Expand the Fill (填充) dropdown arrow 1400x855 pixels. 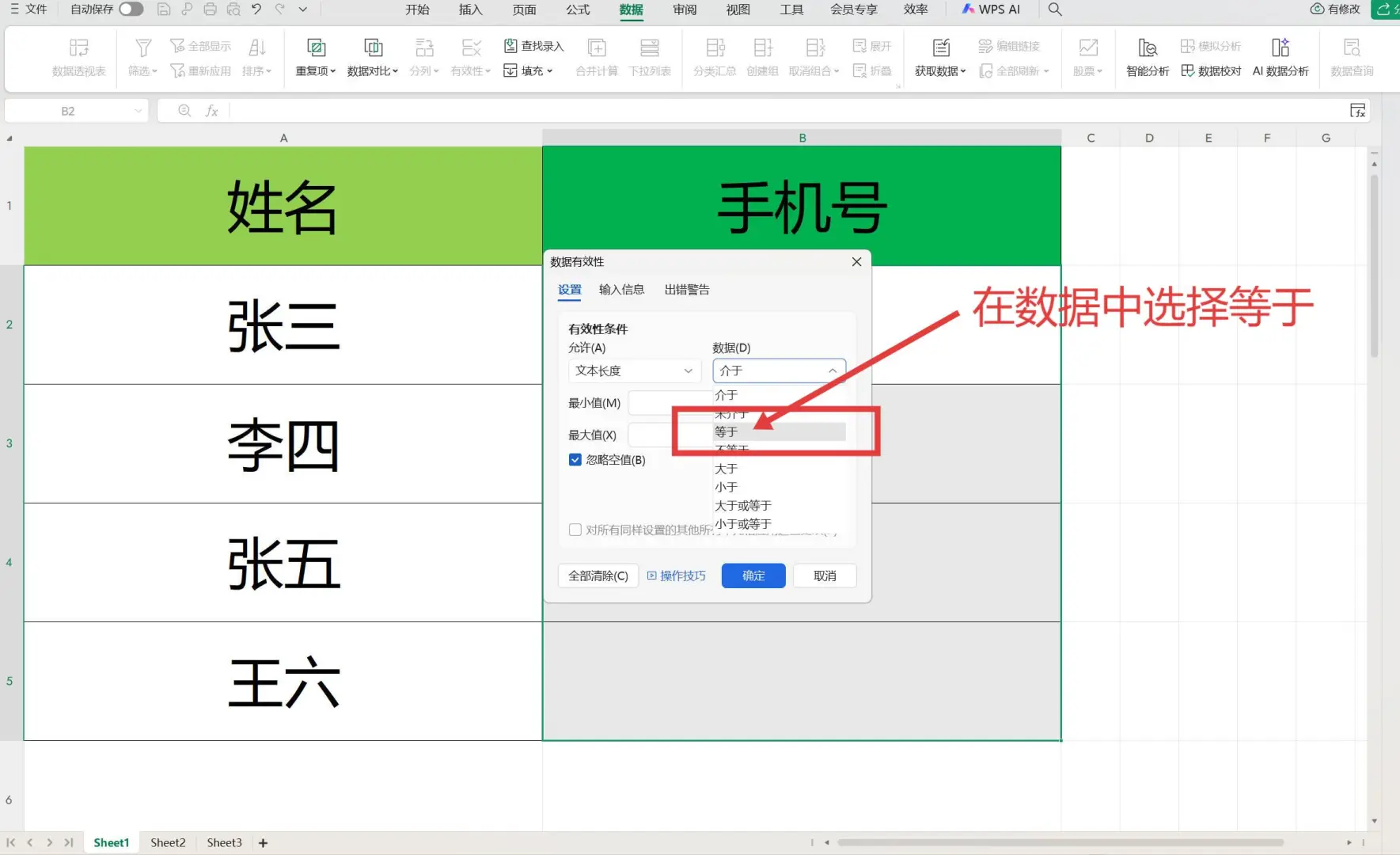549,71
